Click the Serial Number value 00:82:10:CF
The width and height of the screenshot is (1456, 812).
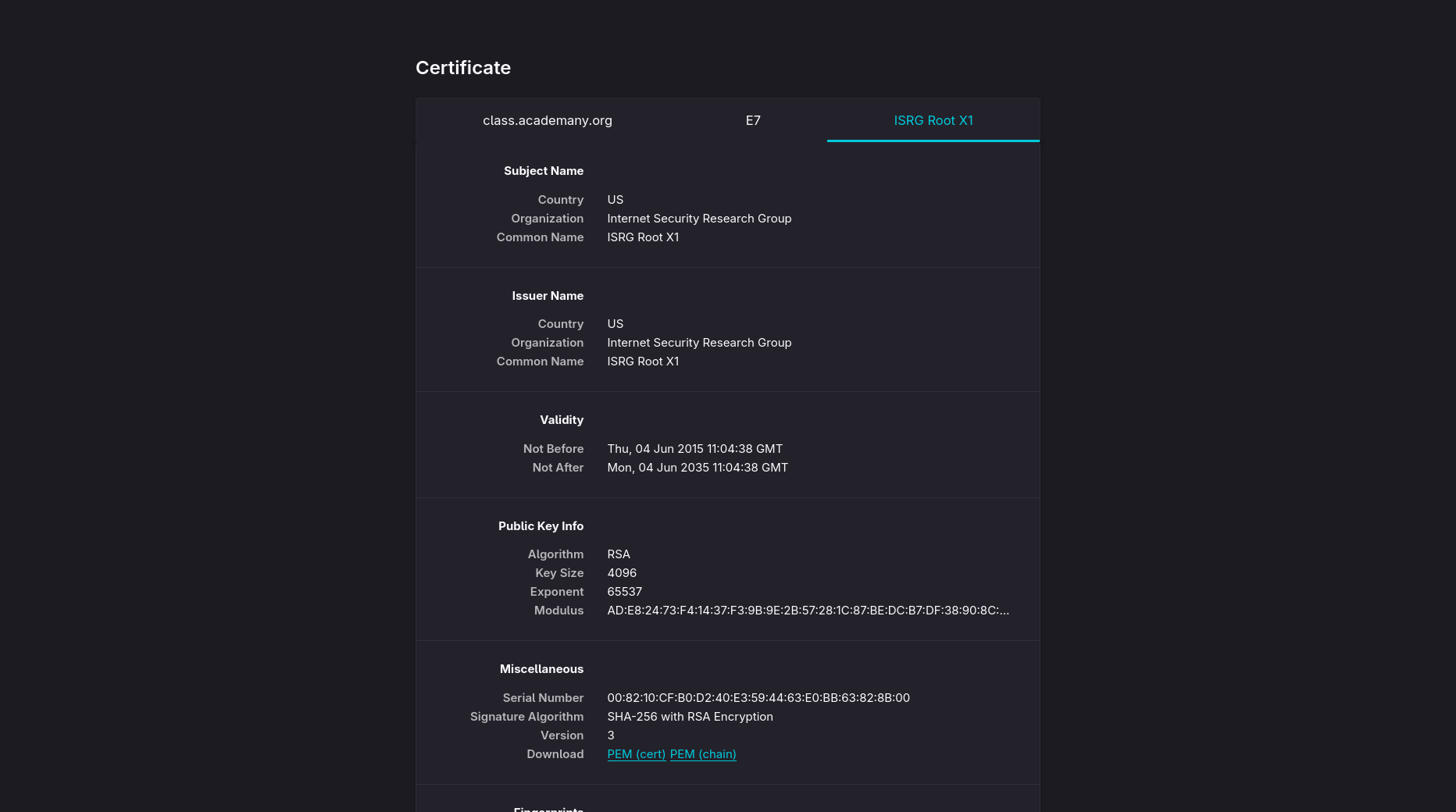(x=758, y=698)
